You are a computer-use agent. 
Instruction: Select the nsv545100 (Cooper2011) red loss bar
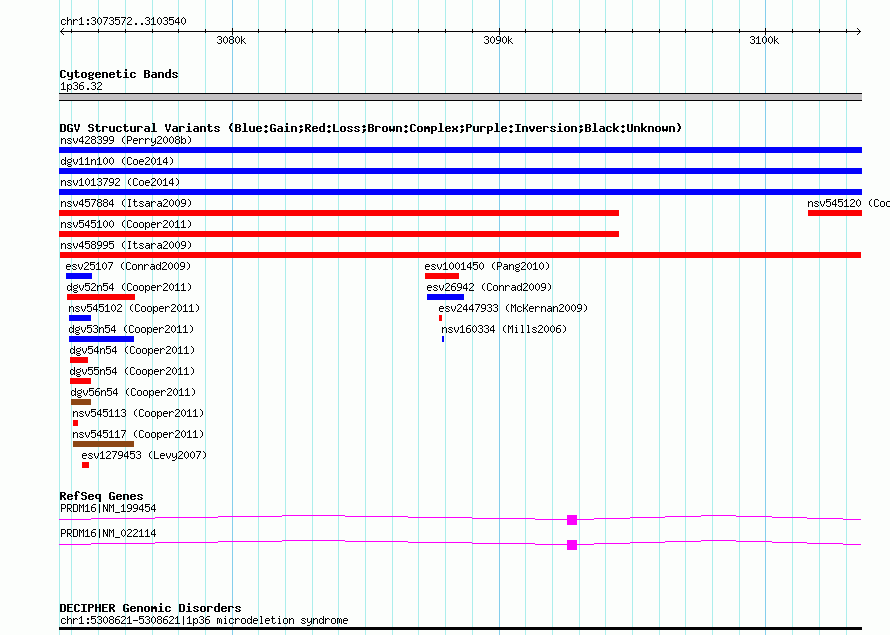[x=339, y=234]
